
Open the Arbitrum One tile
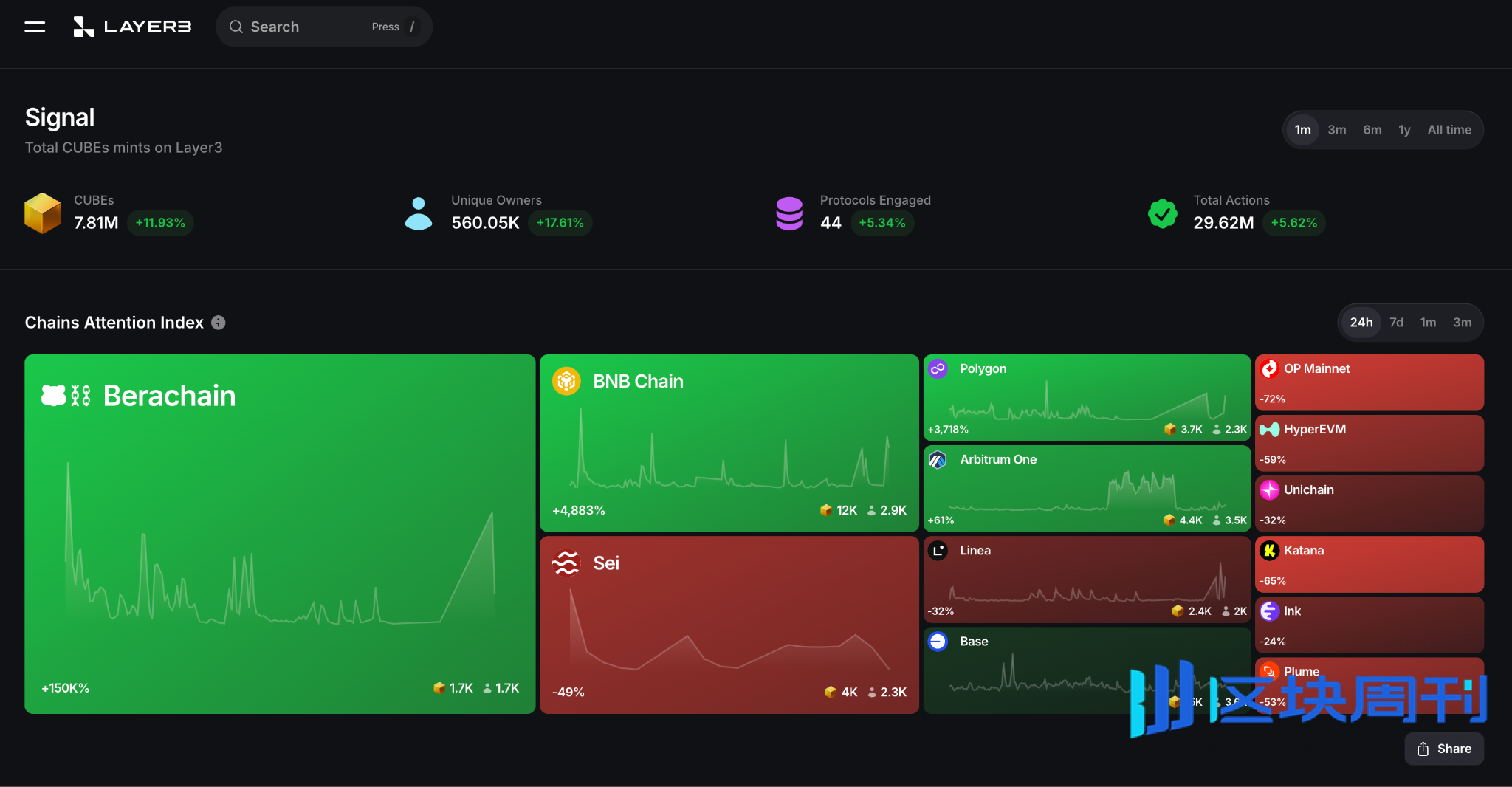(1087, 489)
